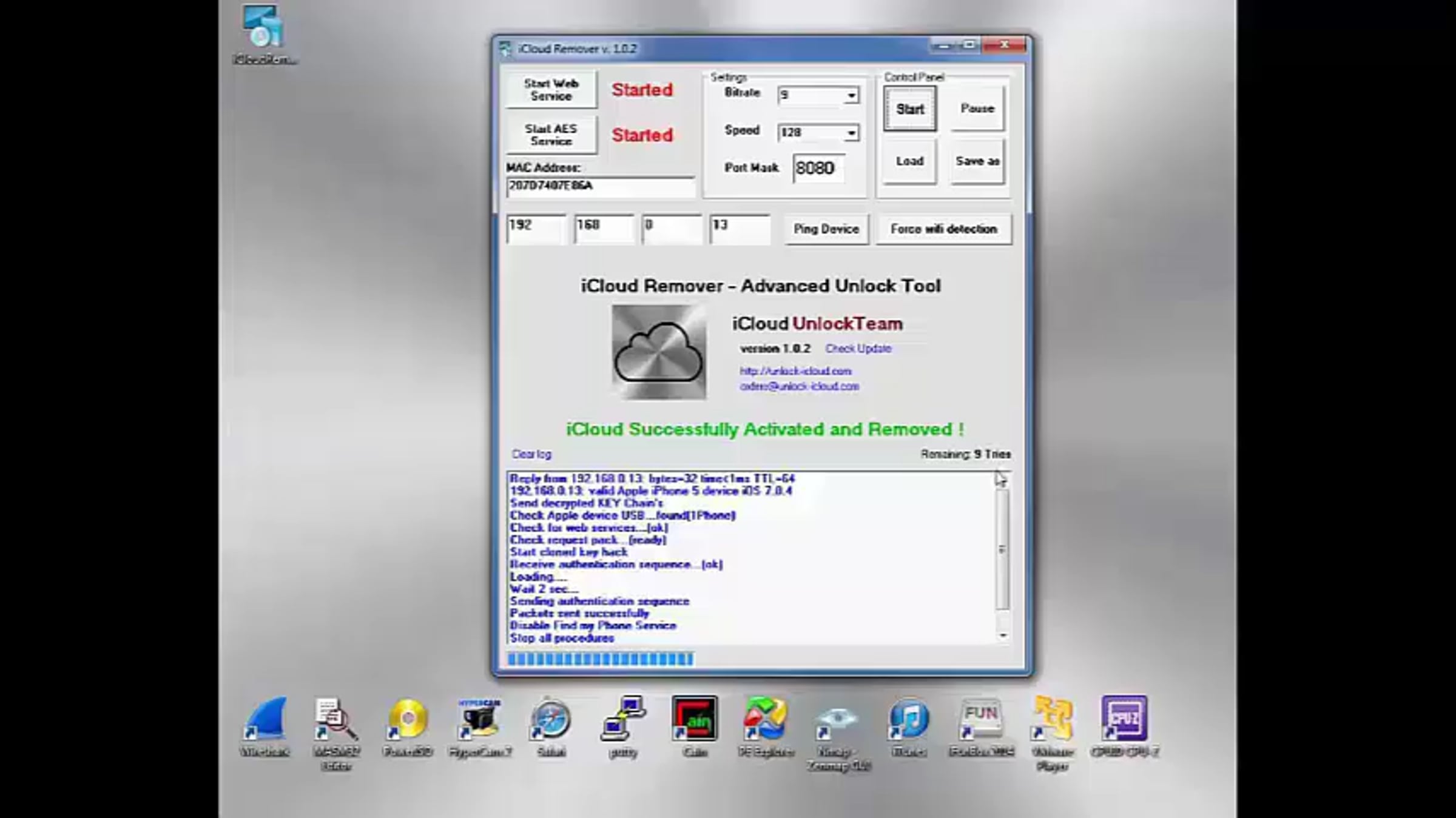Click the IP octet field containing 0
Screen dimensions: 1456x818
[672, 229]
